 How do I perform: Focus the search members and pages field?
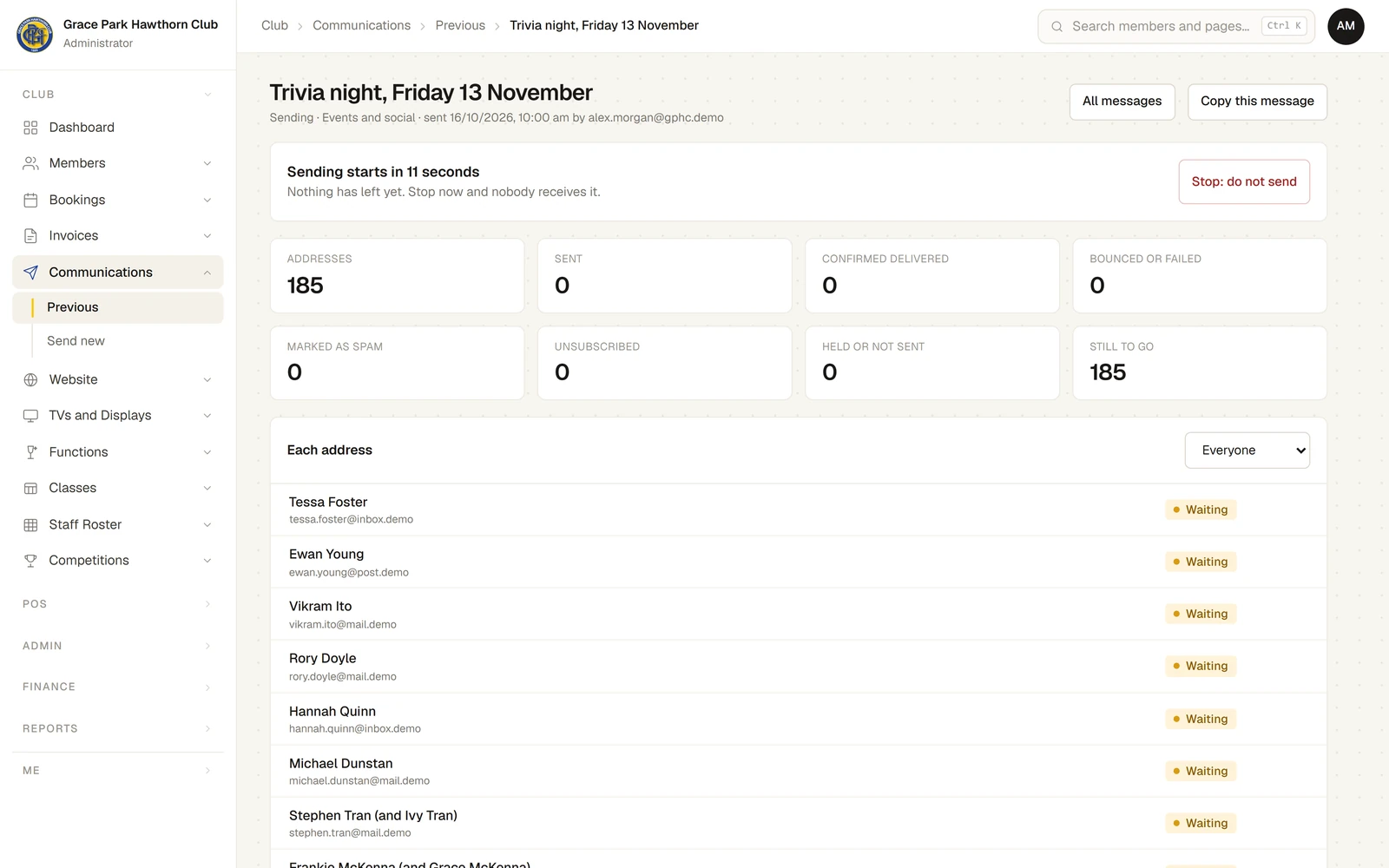[1176, 26]
